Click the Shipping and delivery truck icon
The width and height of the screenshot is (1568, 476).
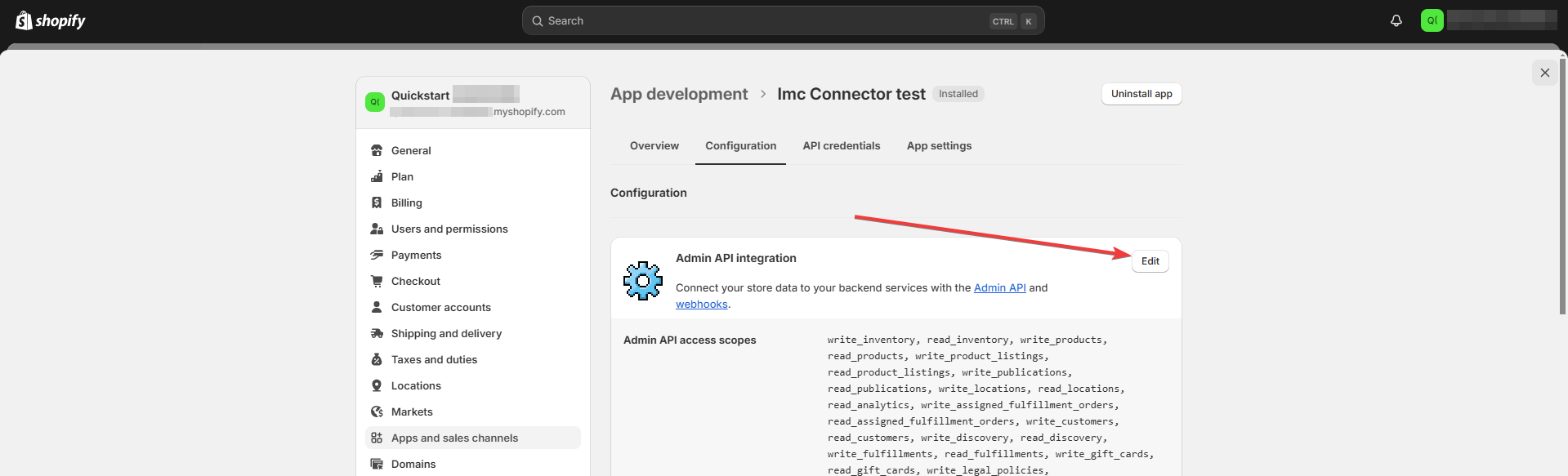(377, 333)
